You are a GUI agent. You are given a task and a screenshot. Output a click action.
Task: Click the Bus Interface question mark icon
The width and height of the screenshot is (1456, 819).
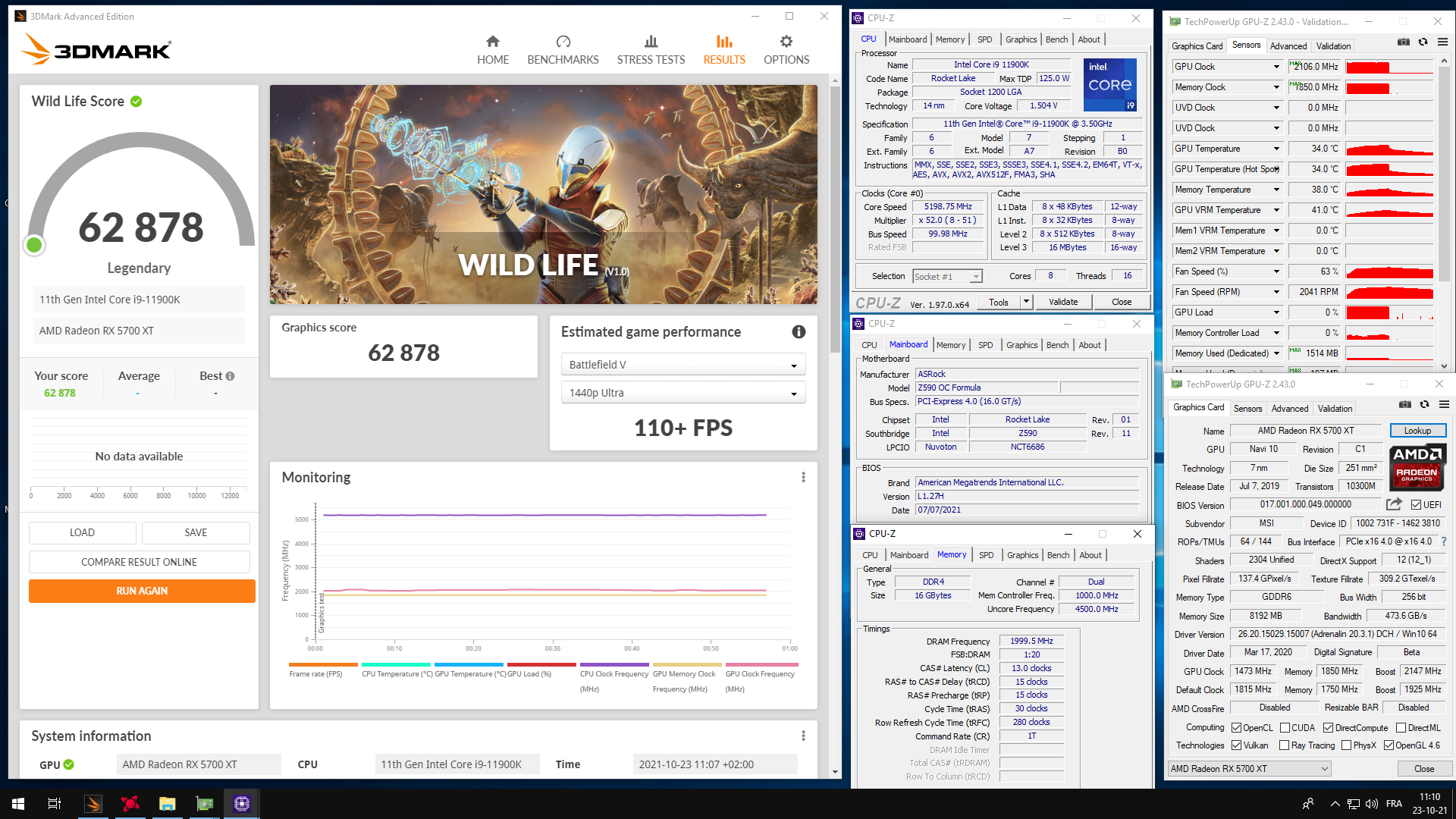pos(1443,541)
